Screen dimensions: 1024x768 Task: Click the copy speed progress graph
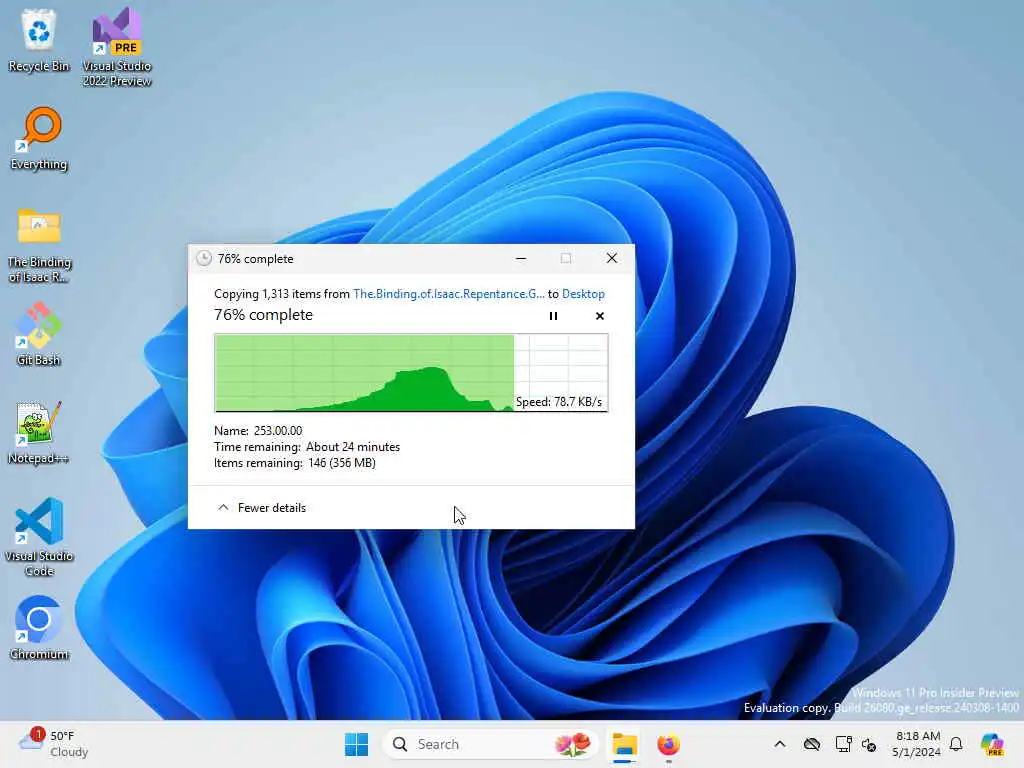point(411,373)
